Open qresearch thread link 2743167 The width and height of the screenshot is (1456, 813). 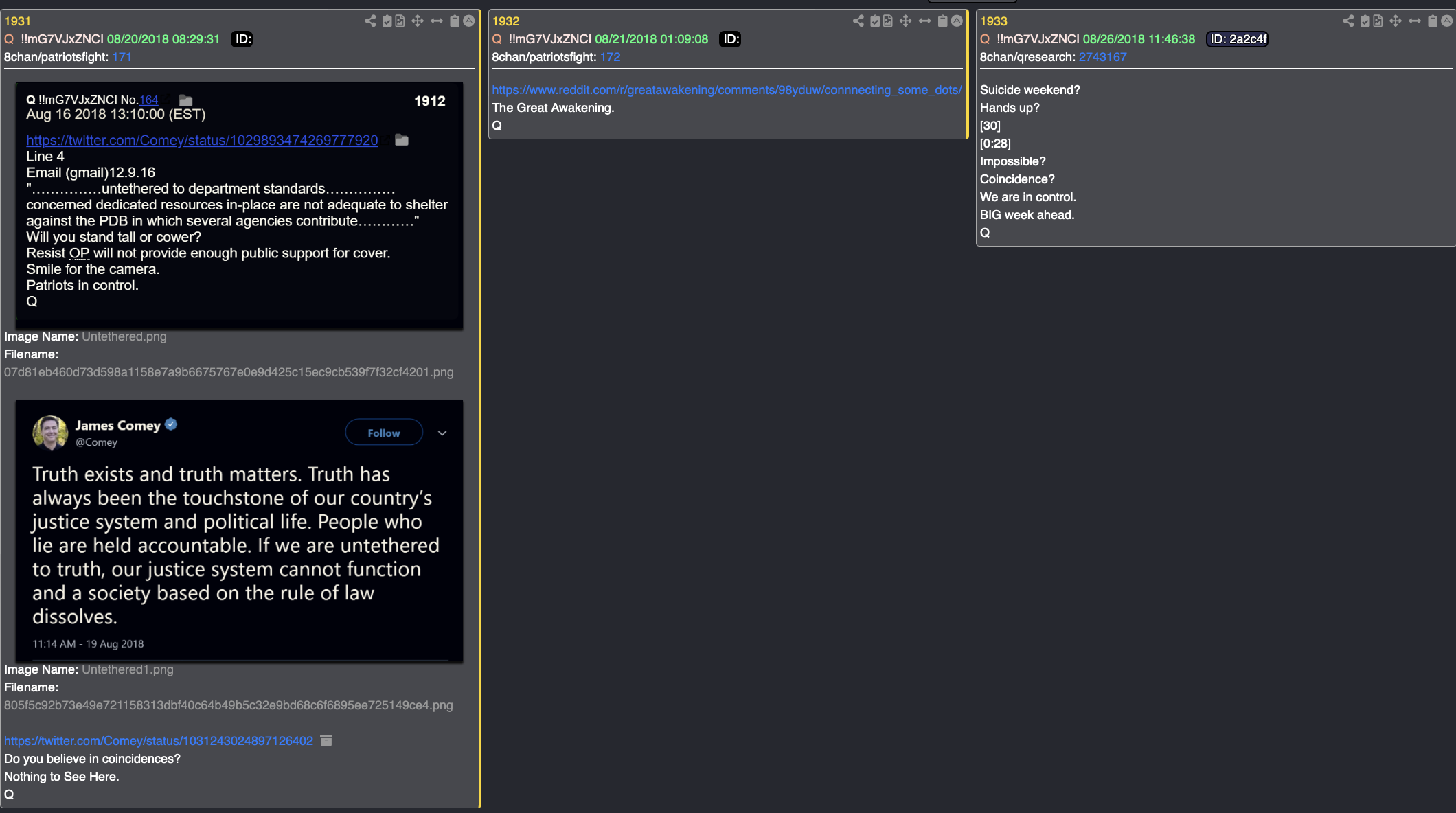[1102, 57]
